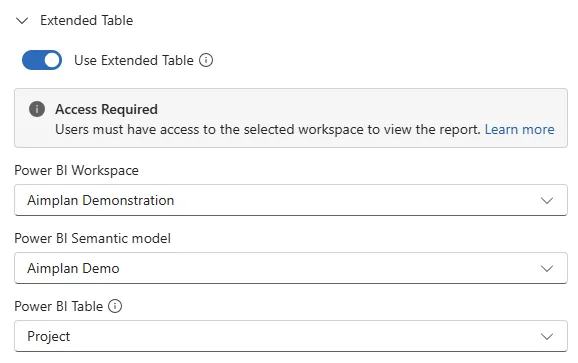Open the Power BI Table dropdown showing Project

click(x=291, y=336)
